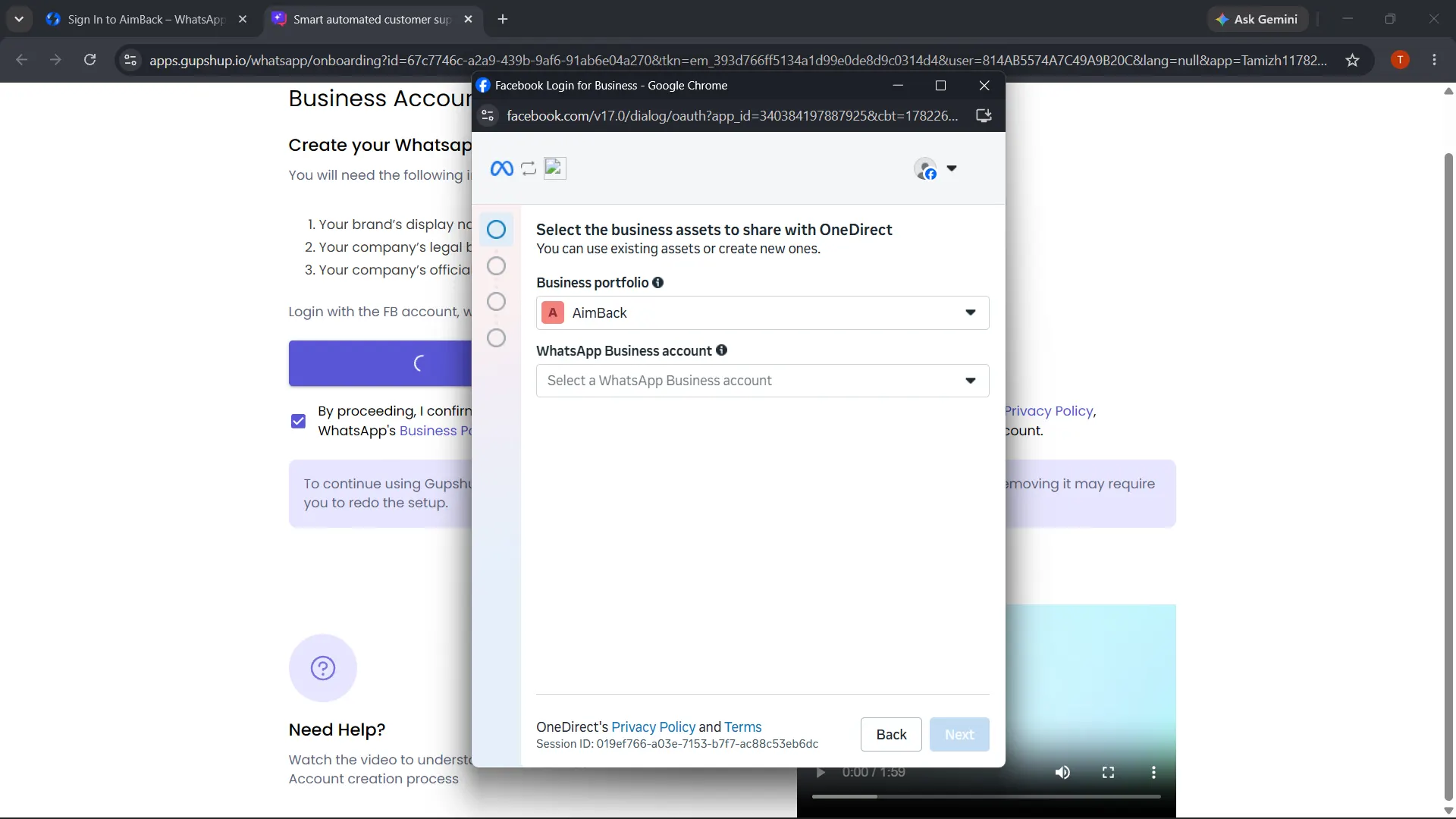The width and height of the screenshot is (1456, 819).
Task: Select the second step circle in popup sidebar
Action: click(496, 265)
